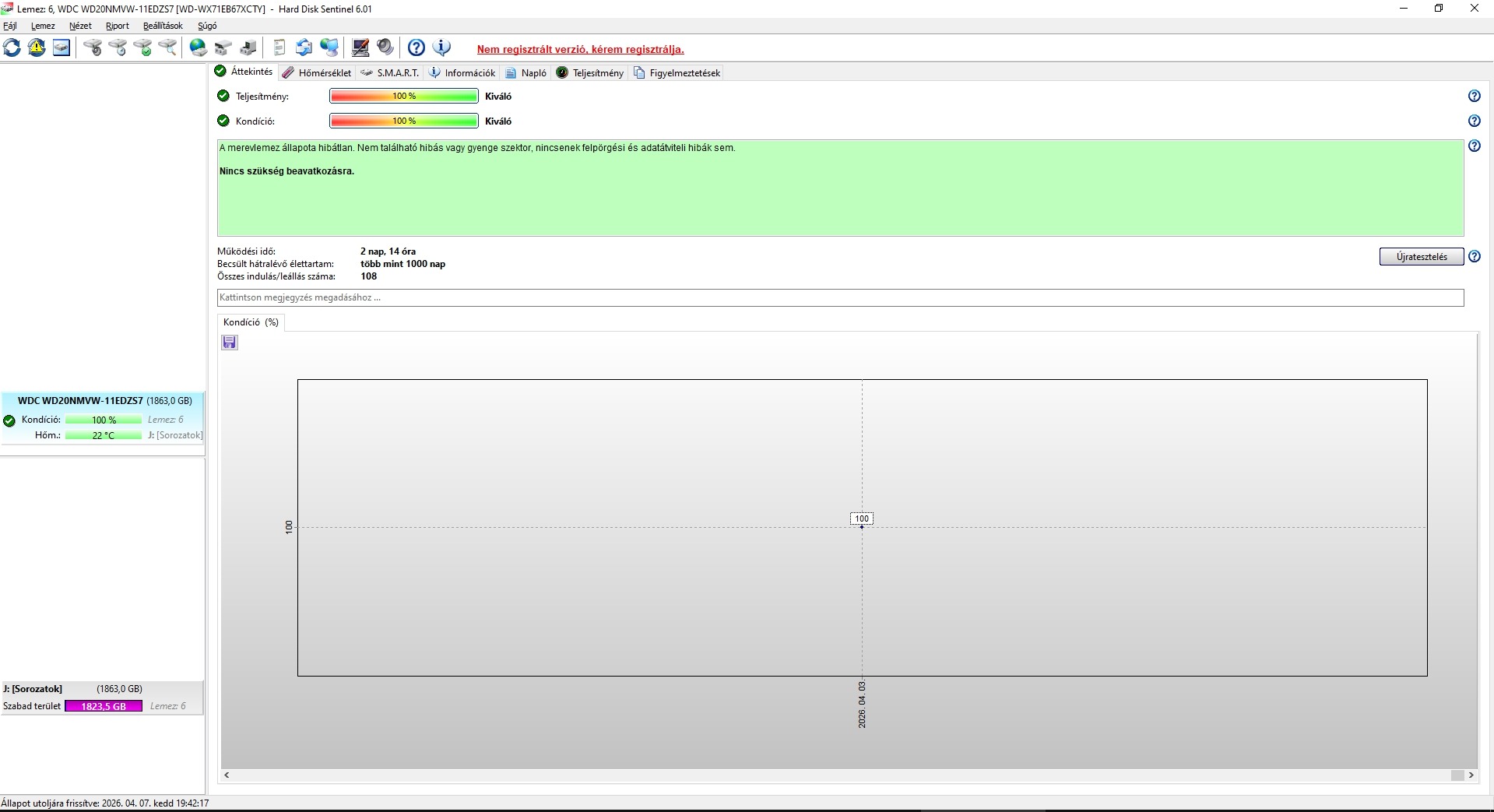The image size is (1494, 812).
Task: Click the framed disk toolbar icon
Action: point(62,48)
